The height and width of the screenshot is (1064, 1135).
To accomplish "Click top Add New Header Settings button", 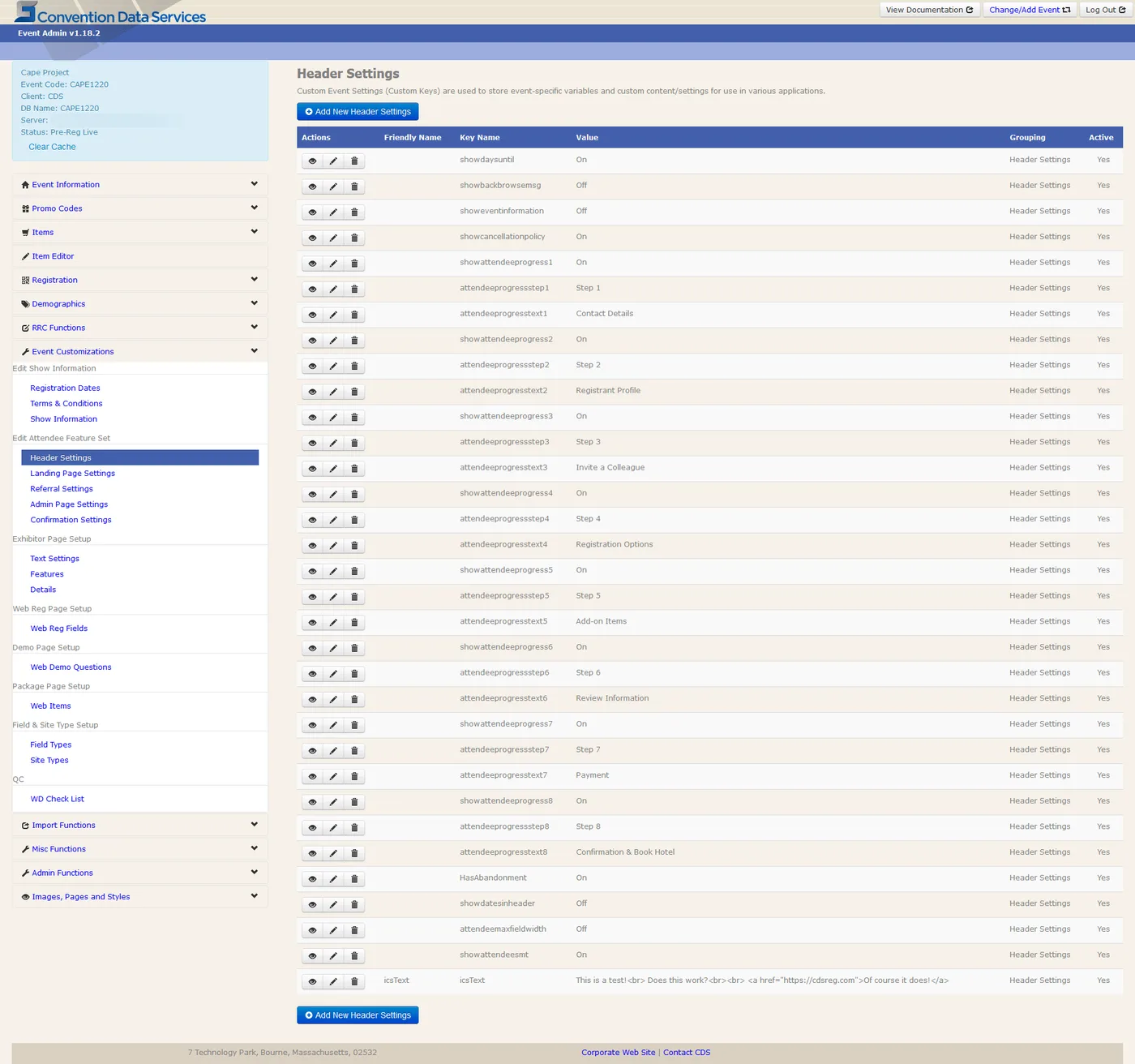I will (x=358, y=112).
